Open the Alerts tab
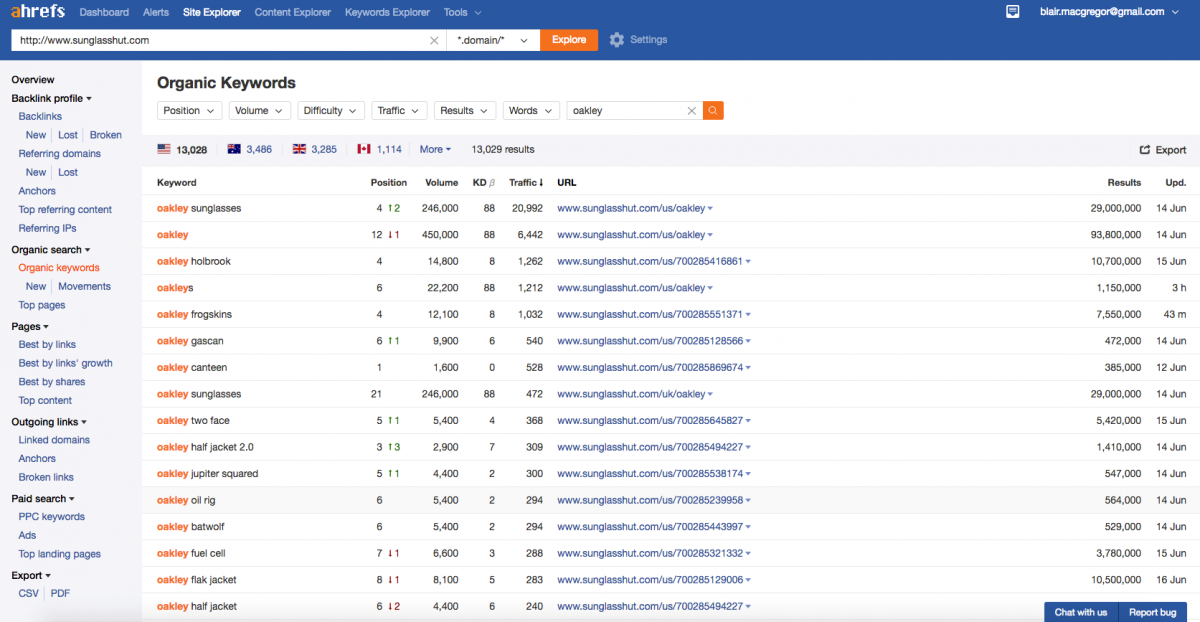The width and height of the screenshot is (1200, 622). coord(156,12)
